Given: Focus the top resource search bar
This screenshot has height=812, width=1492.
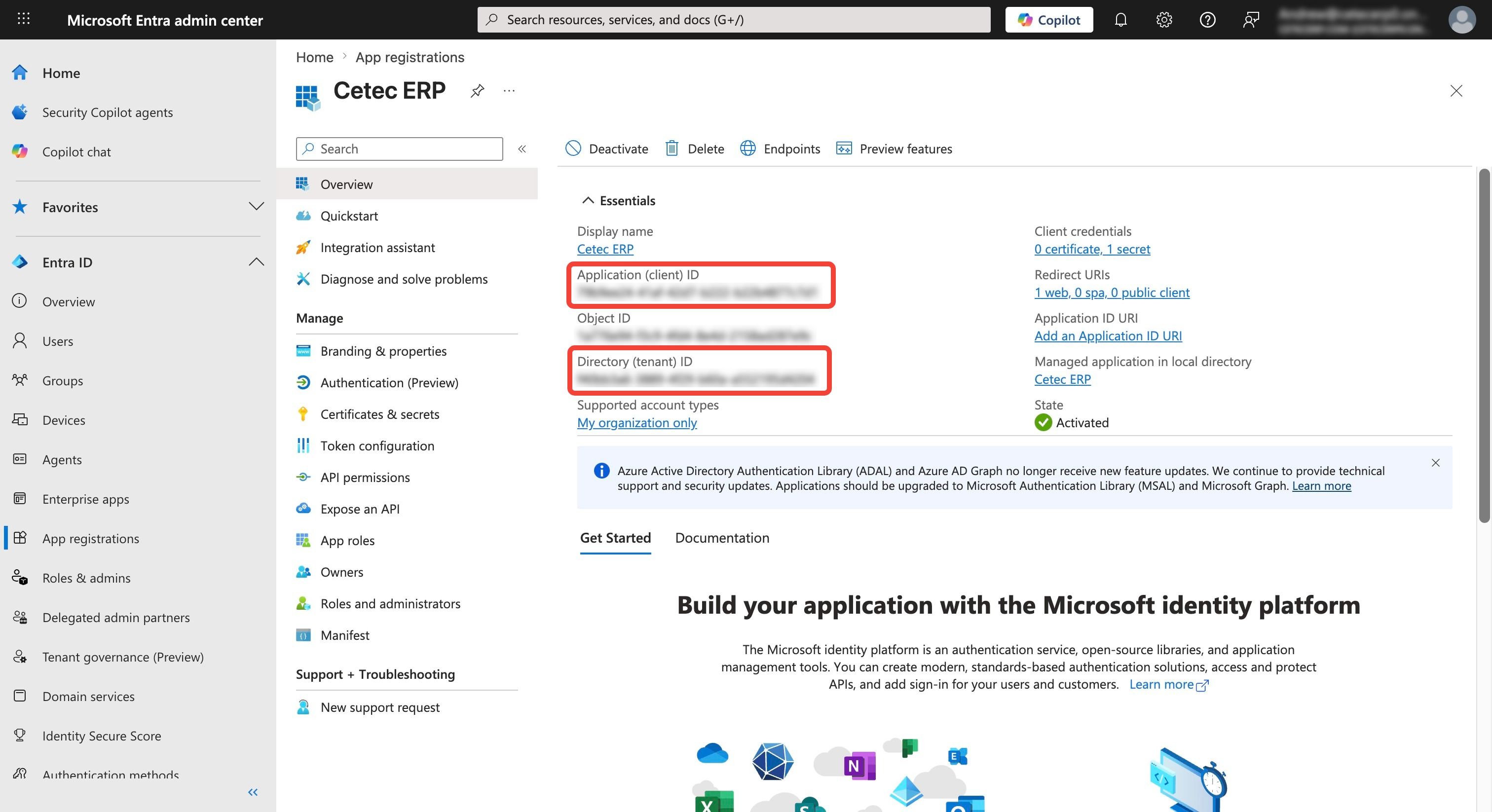Looking at the screenshot, I should click(x=733, y=20).
